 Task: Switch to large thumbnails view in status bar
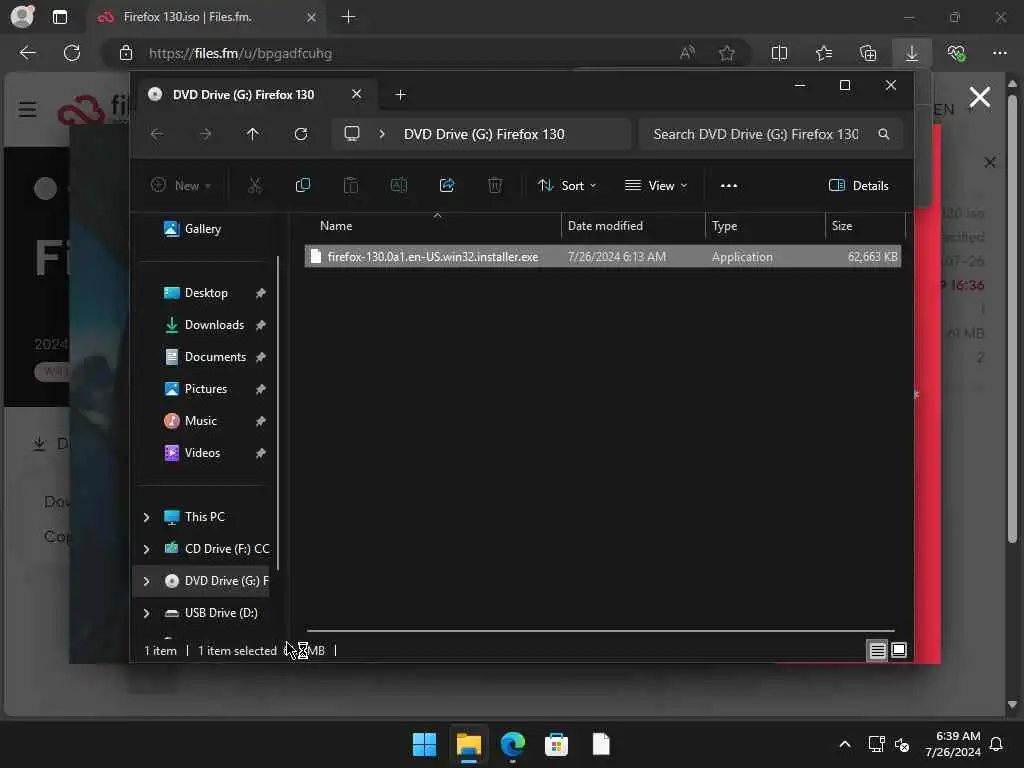(x=899, y=650)
